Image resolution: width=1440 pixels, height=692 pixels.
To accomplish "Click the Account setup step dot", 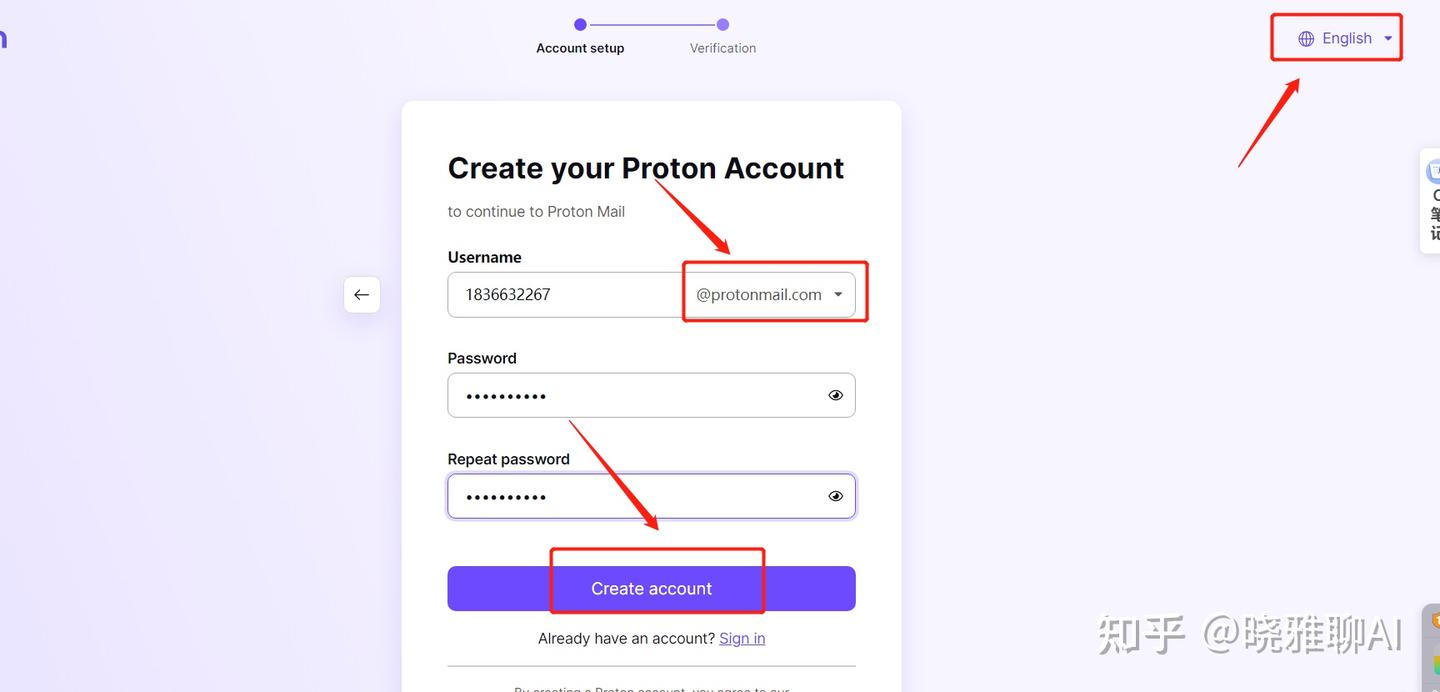I will click(x=580, y=25).
